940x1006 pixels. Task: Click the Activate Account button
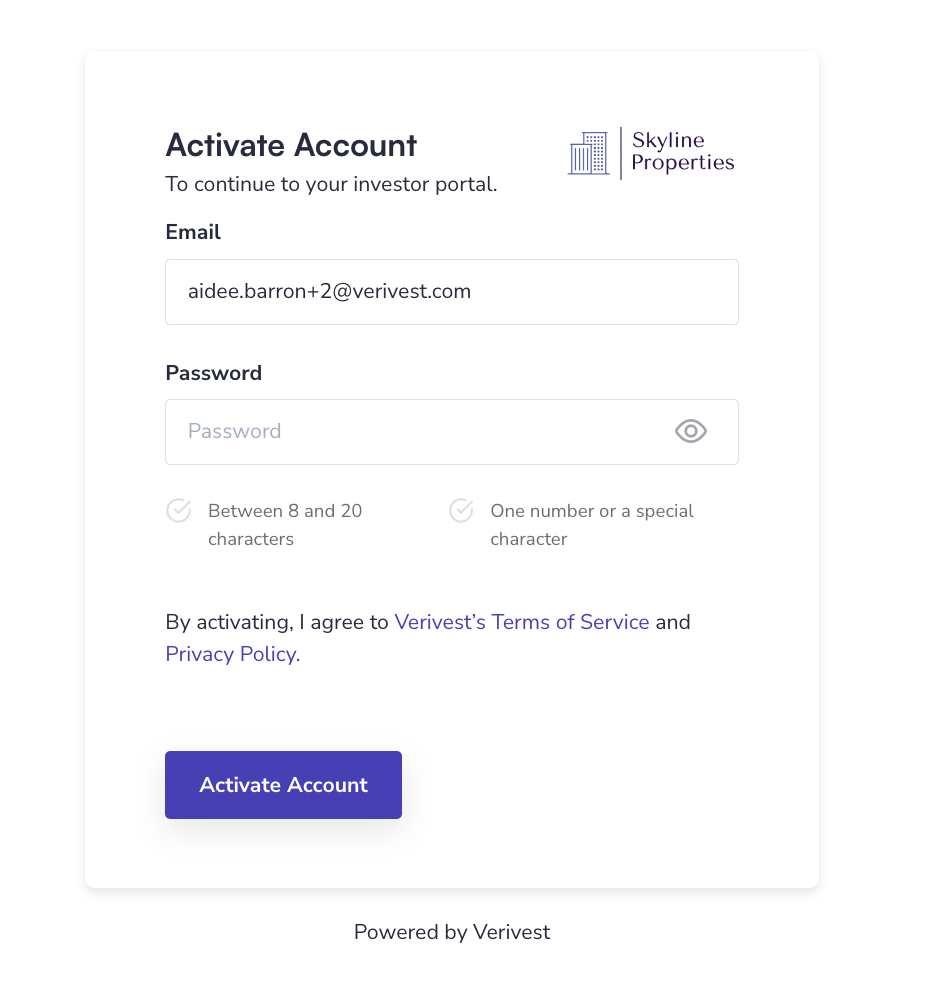(284, 785)
